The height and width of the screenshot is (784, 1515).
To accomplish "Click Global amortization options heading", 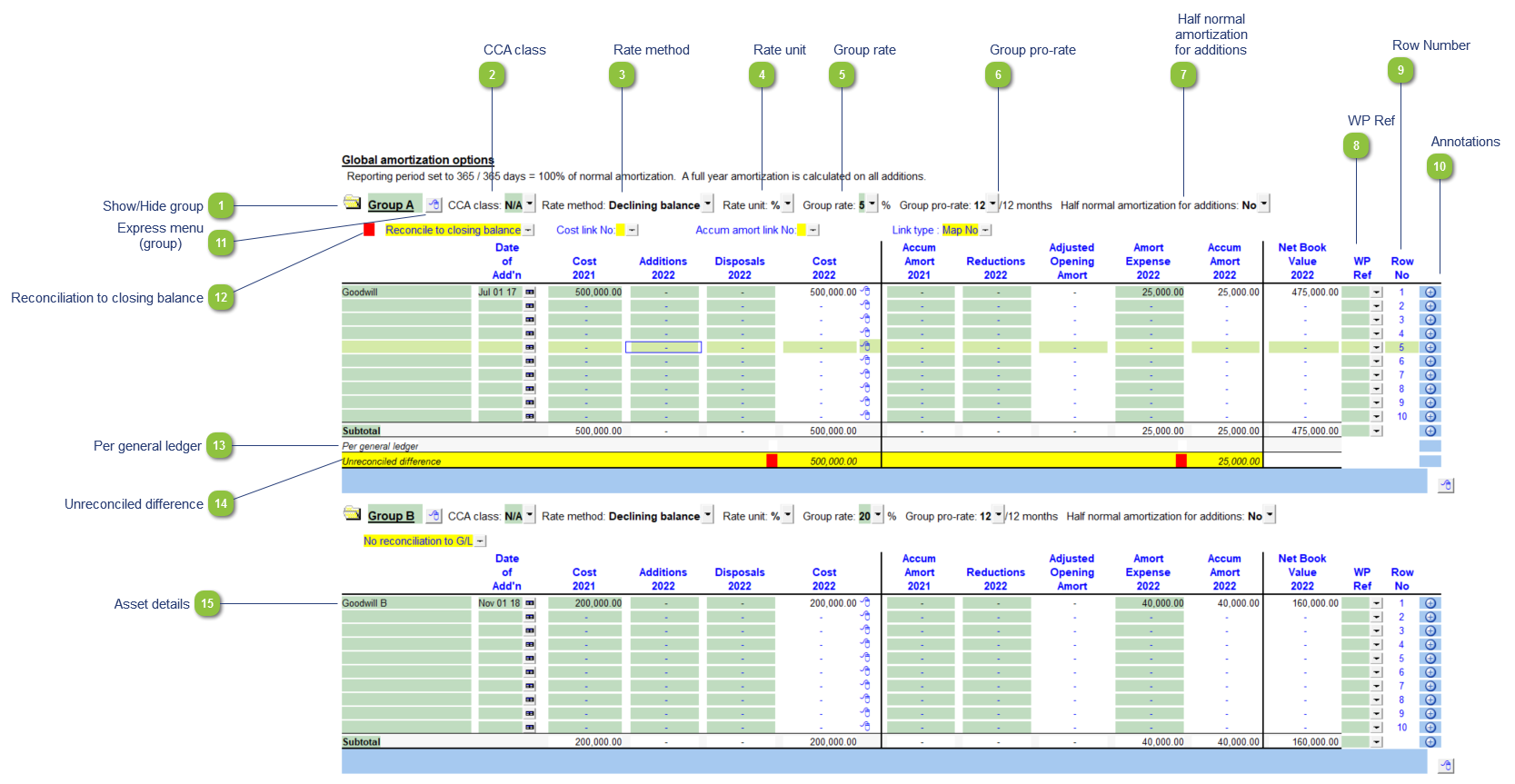I will coord(418,160).
